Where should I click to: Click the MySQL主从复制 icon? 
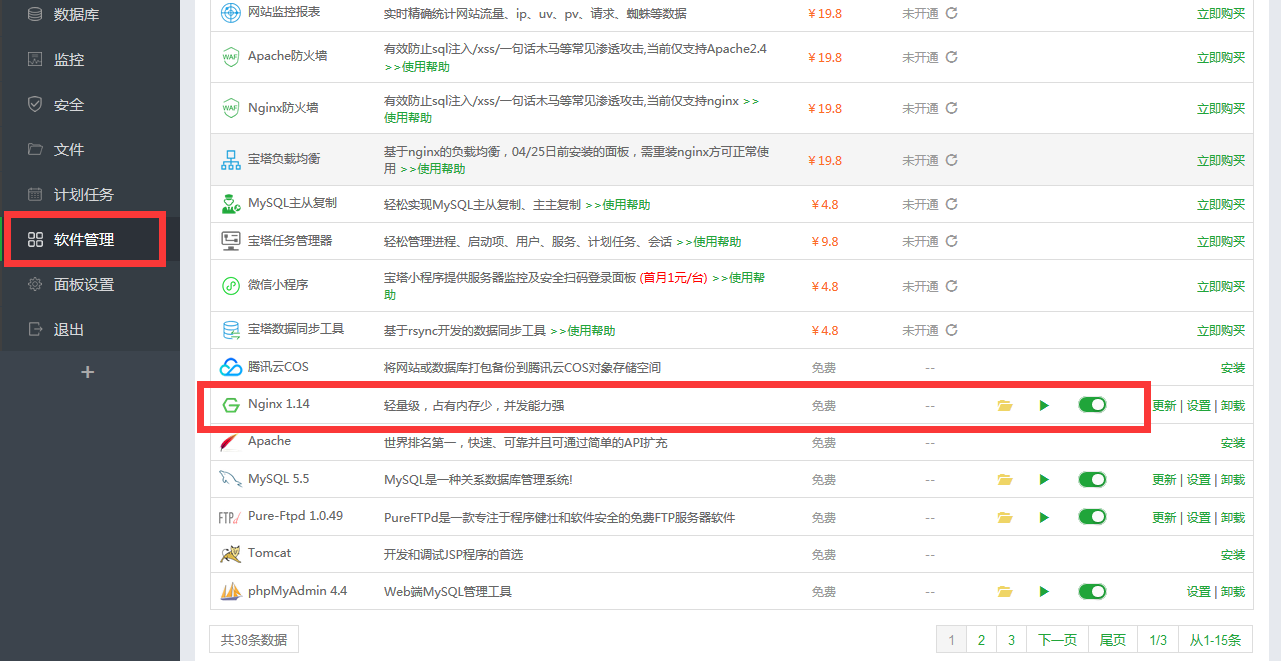pos(230,204)
